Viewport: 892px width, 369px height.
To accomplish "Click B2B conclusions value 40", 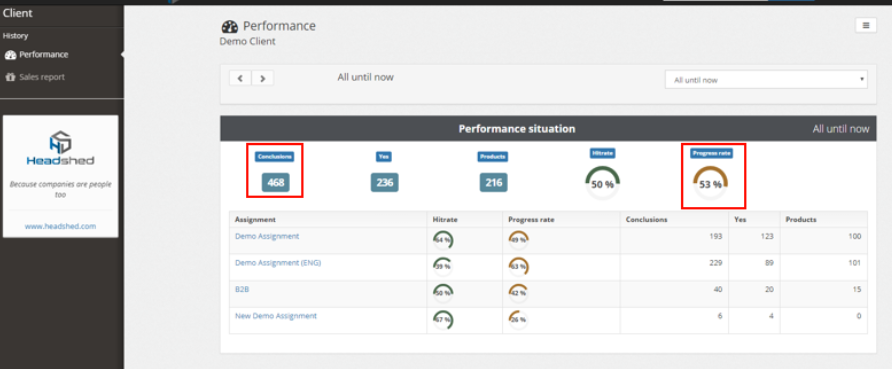I will coord(718,289).
